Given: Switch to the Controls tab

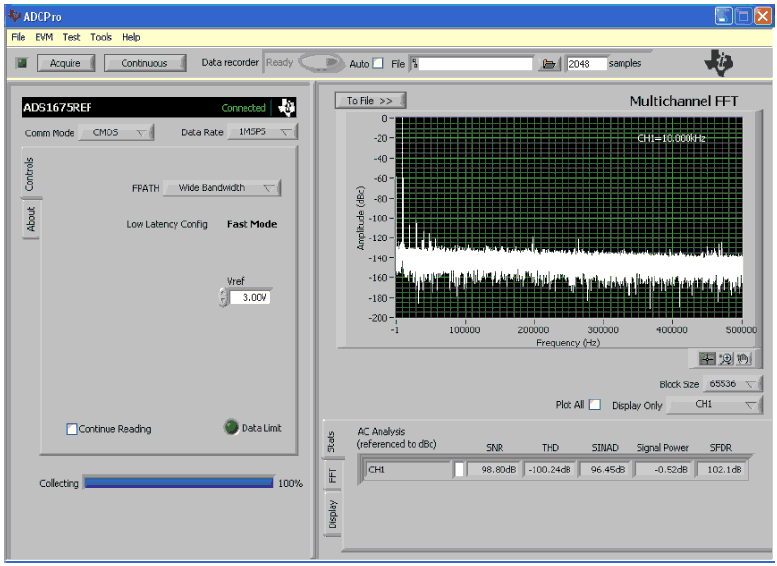Looking at the screenshot, I should [30, 173].
